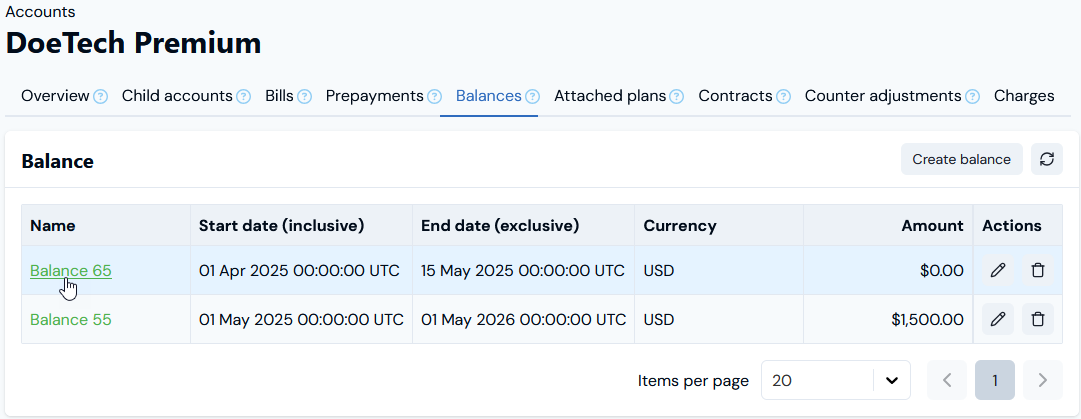The height and width of the screenshot is (419, 1081).
Task: Delete Balance 55 using the trash icon
Action: [1038, 319]
